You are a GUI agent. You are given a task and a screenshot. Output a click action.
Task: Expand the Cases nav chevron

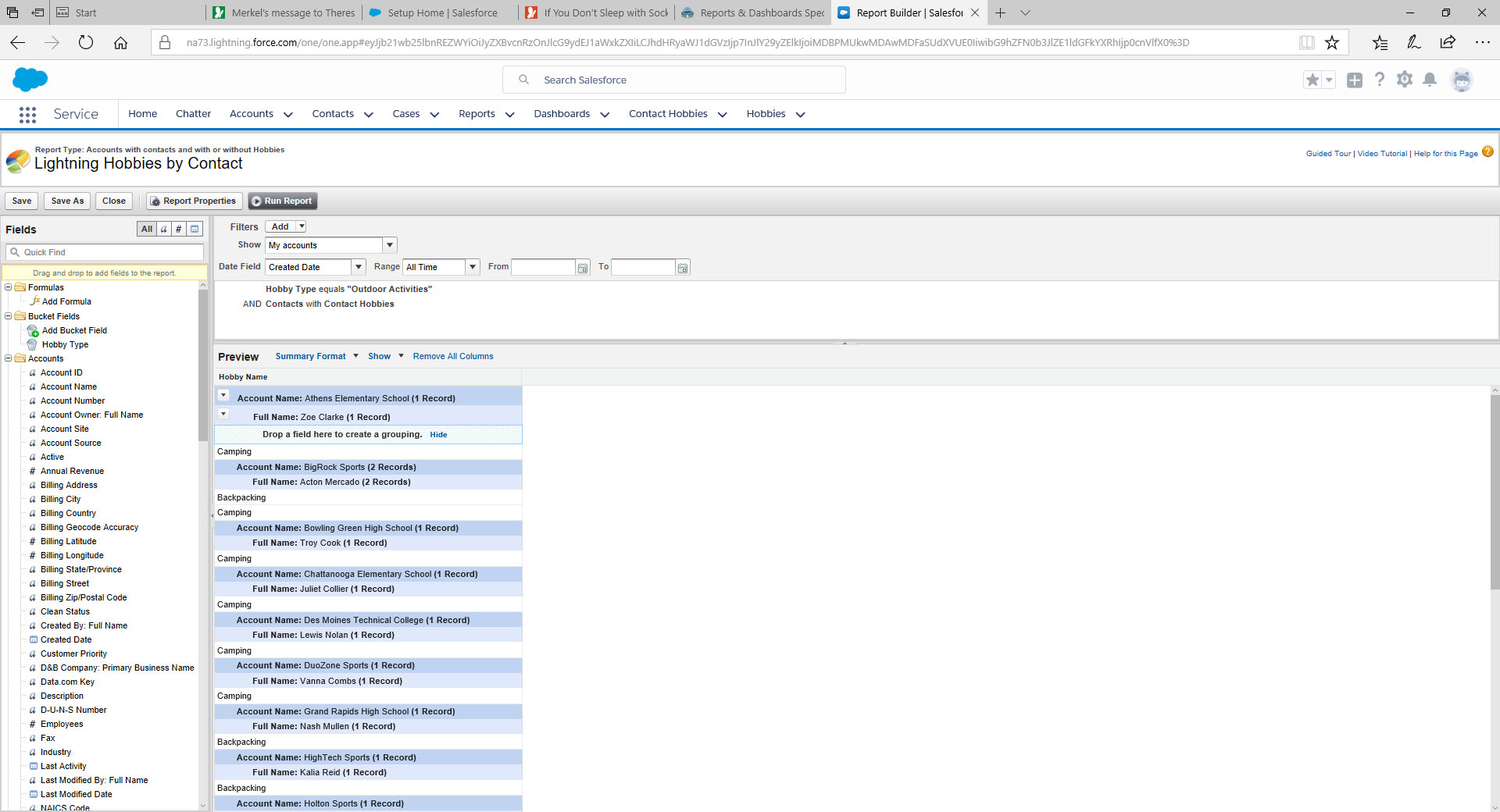coord(434,115)
